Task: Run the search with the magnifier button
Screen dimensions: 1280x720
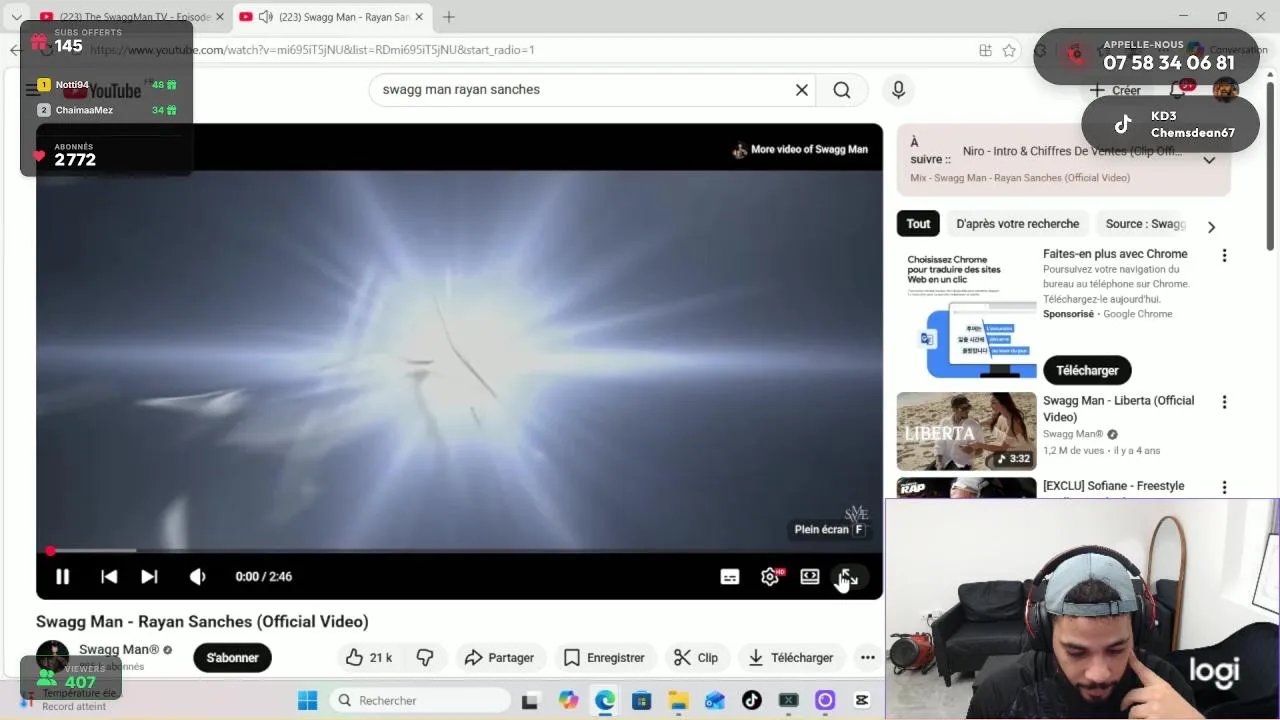Action: [842, 90]
